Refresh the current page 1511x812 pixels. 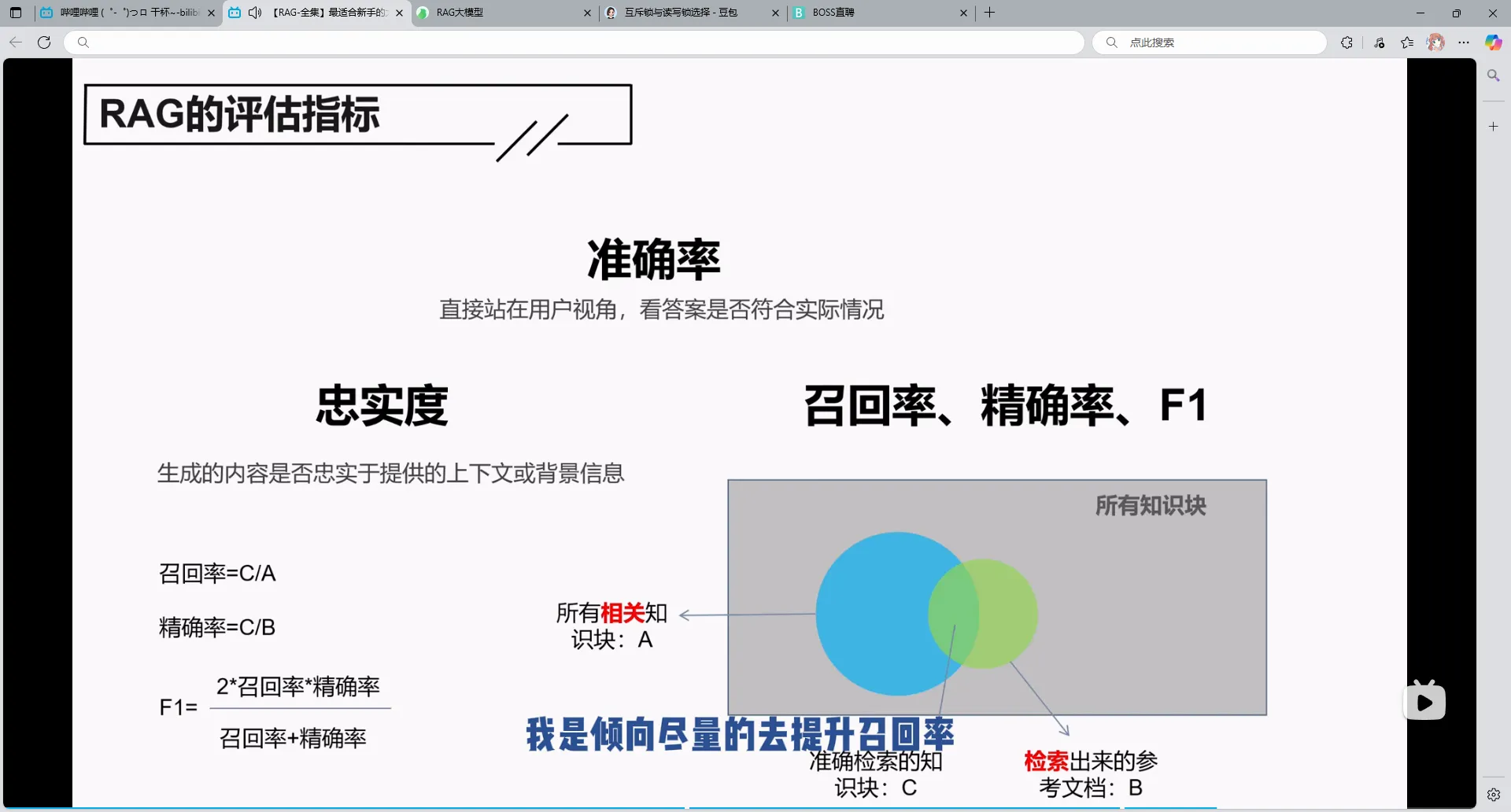pos(44,42)
